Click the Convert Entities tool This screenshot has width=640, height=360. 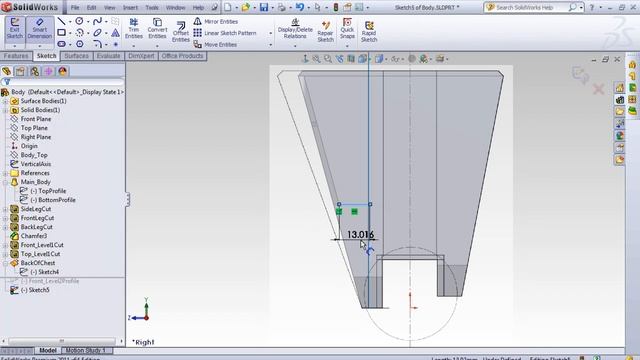pos(157,29)
